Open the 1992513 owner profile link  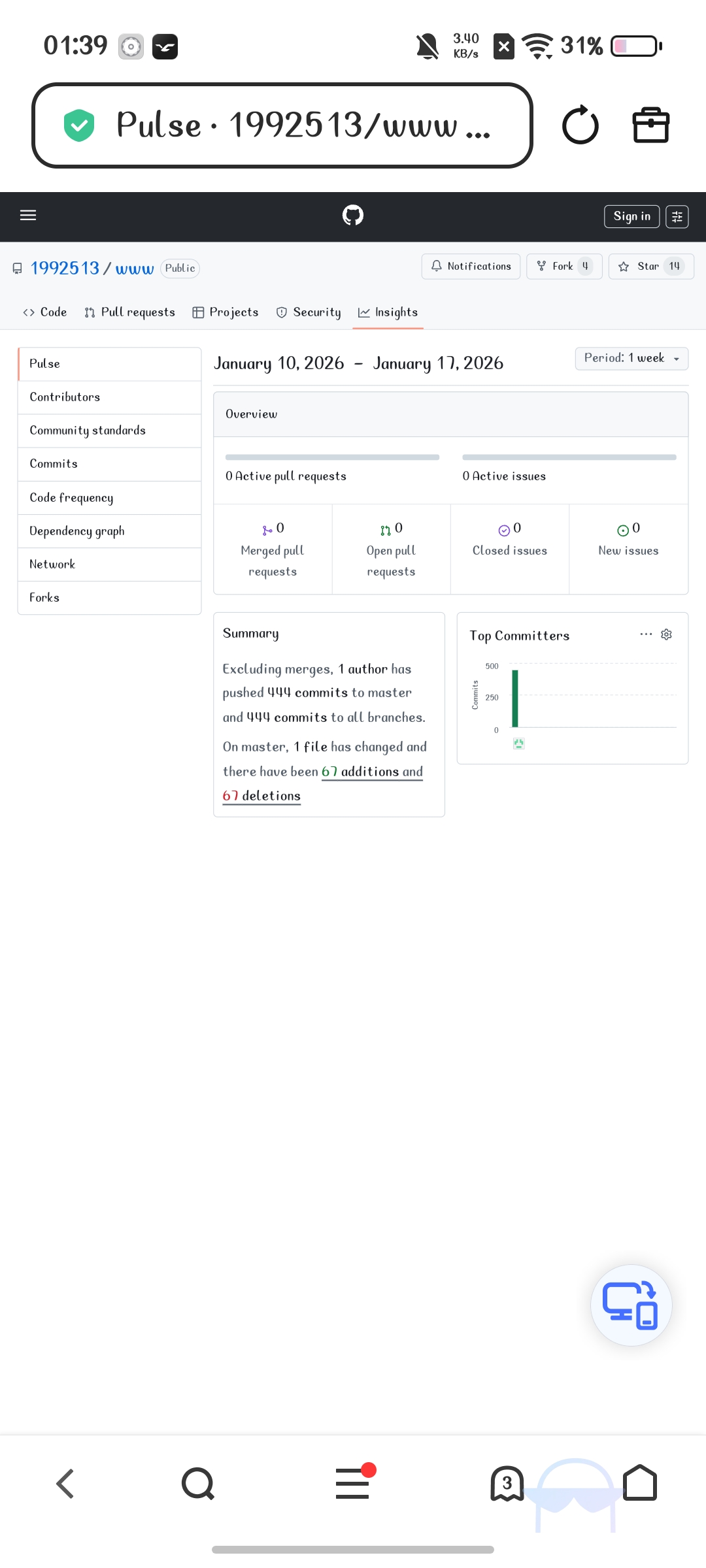tap(65, 269)
